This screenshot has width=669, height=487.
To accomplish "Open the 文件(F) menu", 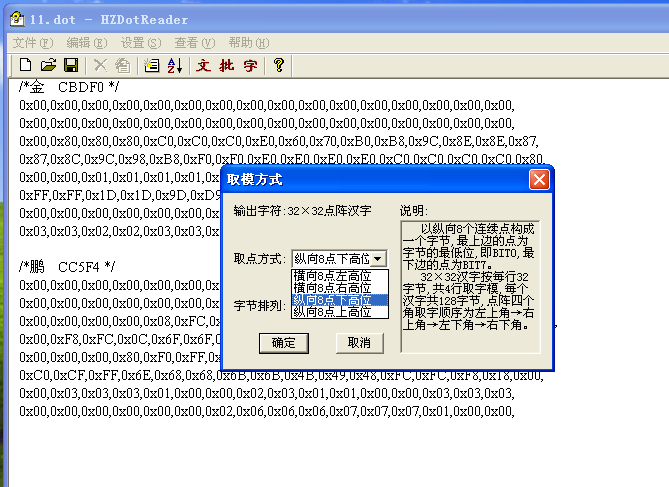I will [x=33, y=42].
